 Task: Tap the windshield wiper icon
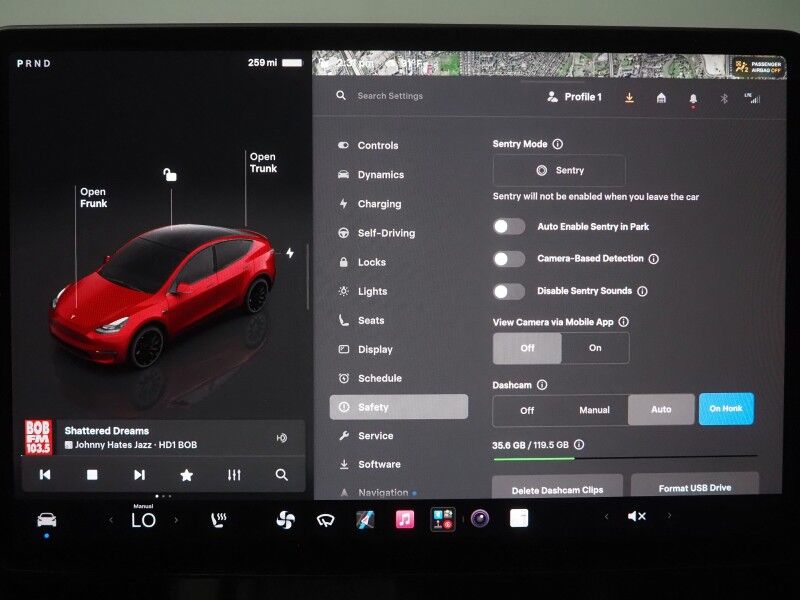pos(326,520)
